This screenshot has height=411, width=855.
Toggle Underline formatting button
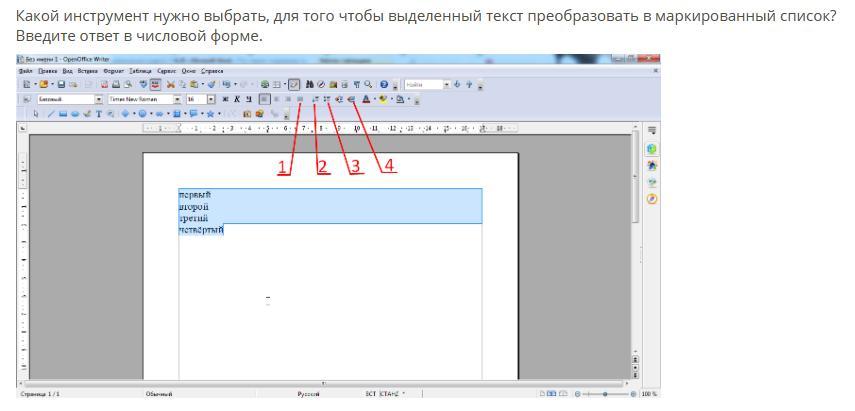coord(249,99)
